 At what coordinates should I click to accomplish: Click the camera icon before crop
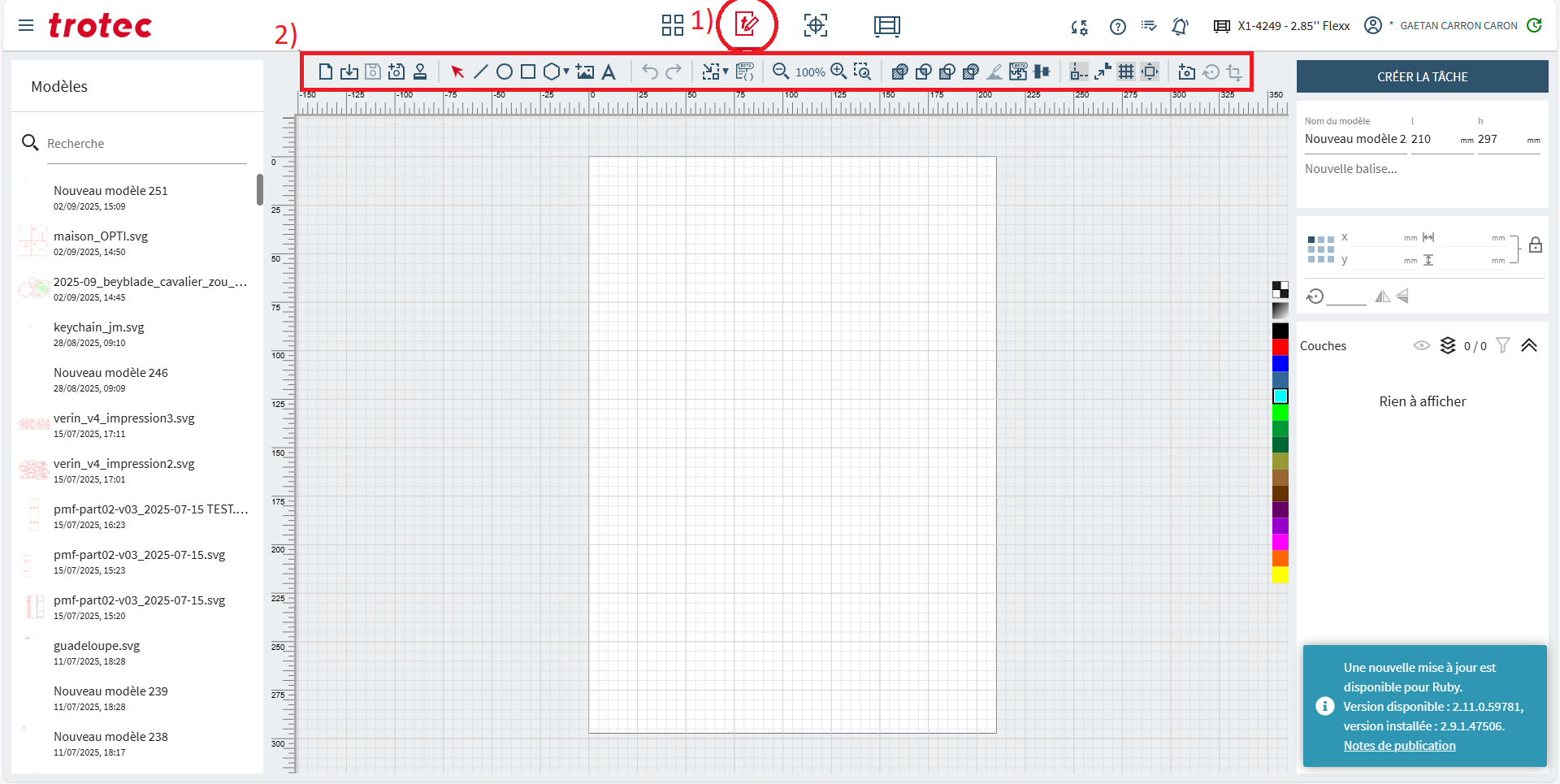1187,71
